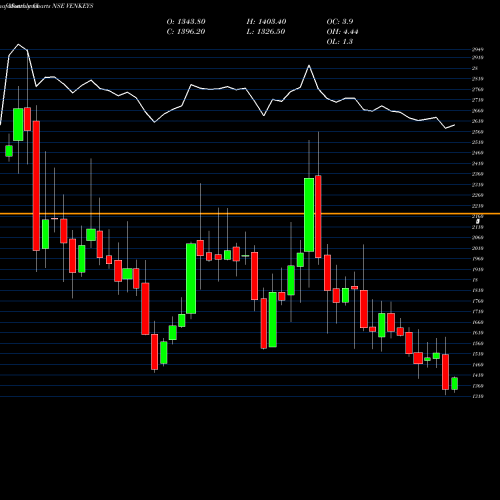Click the last green candle on the chart
This screenshot has height=500, width=500.
(x=454, y=383)
